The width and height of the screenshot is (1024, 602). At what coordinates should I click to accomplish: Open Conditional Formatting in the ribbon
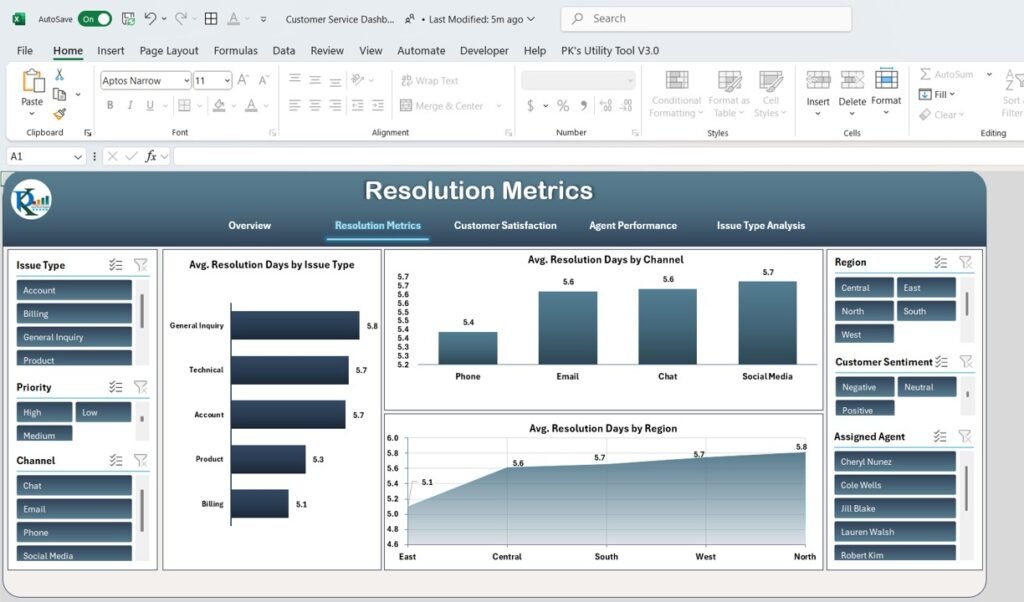point(676,95)
